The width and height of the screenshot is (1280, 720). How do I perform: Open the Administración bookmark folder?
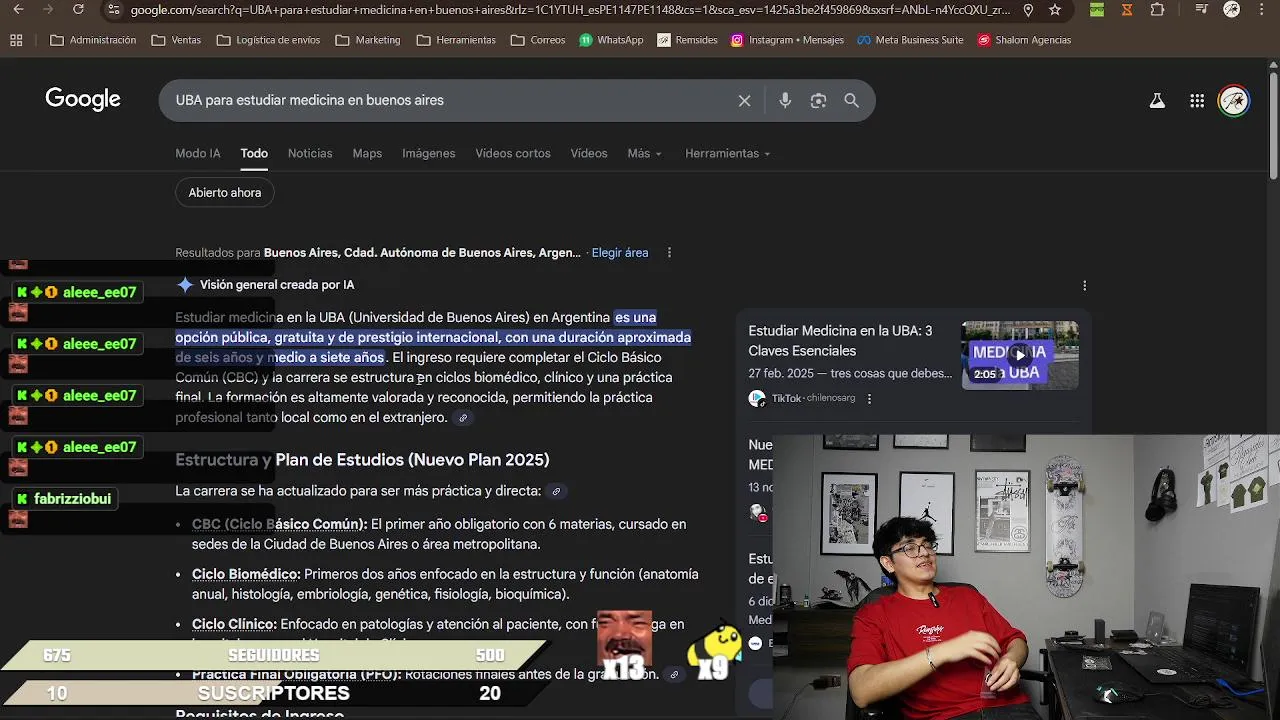(x=93, y=40)
